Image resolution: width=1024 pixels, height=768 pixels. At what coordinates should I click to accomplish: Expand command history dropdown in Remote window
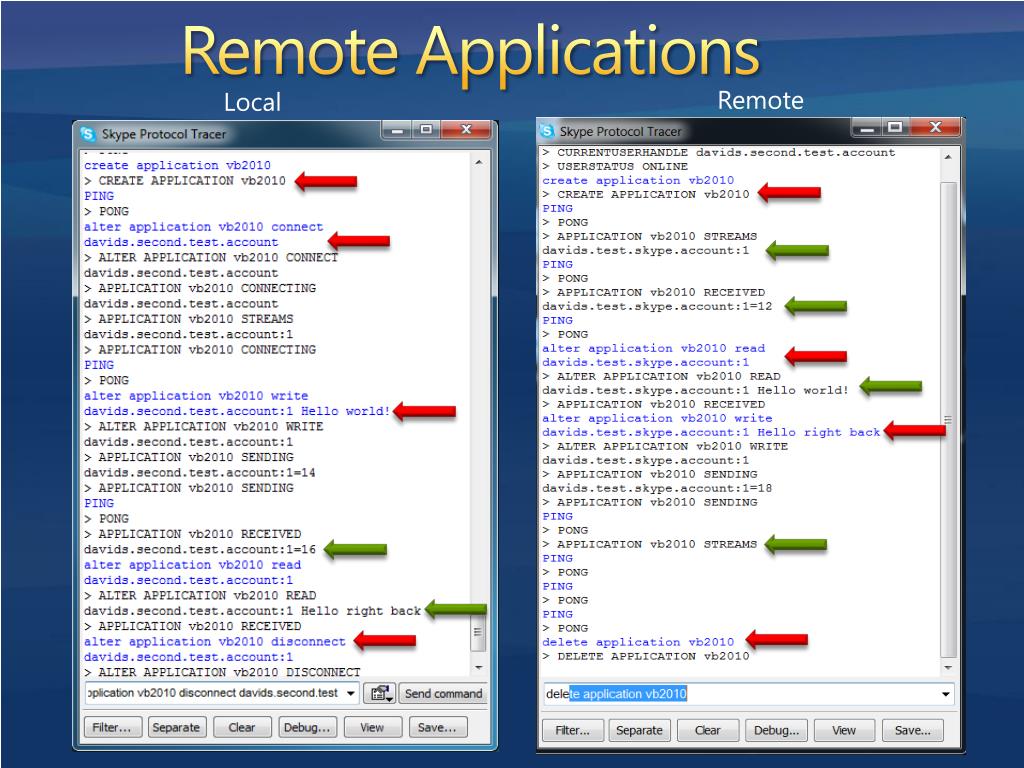tap(945, 694)
